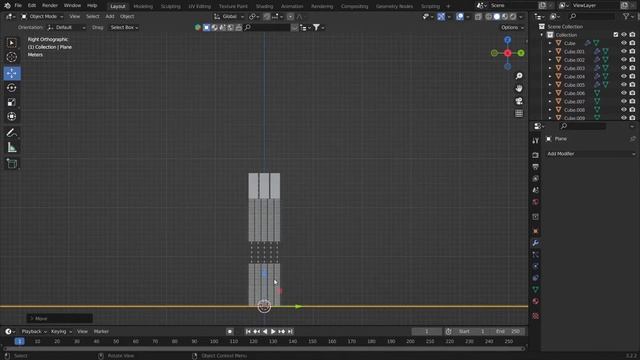Open the Modifier properties wrench tab
The image size is (640, 360).
[536, 243]
